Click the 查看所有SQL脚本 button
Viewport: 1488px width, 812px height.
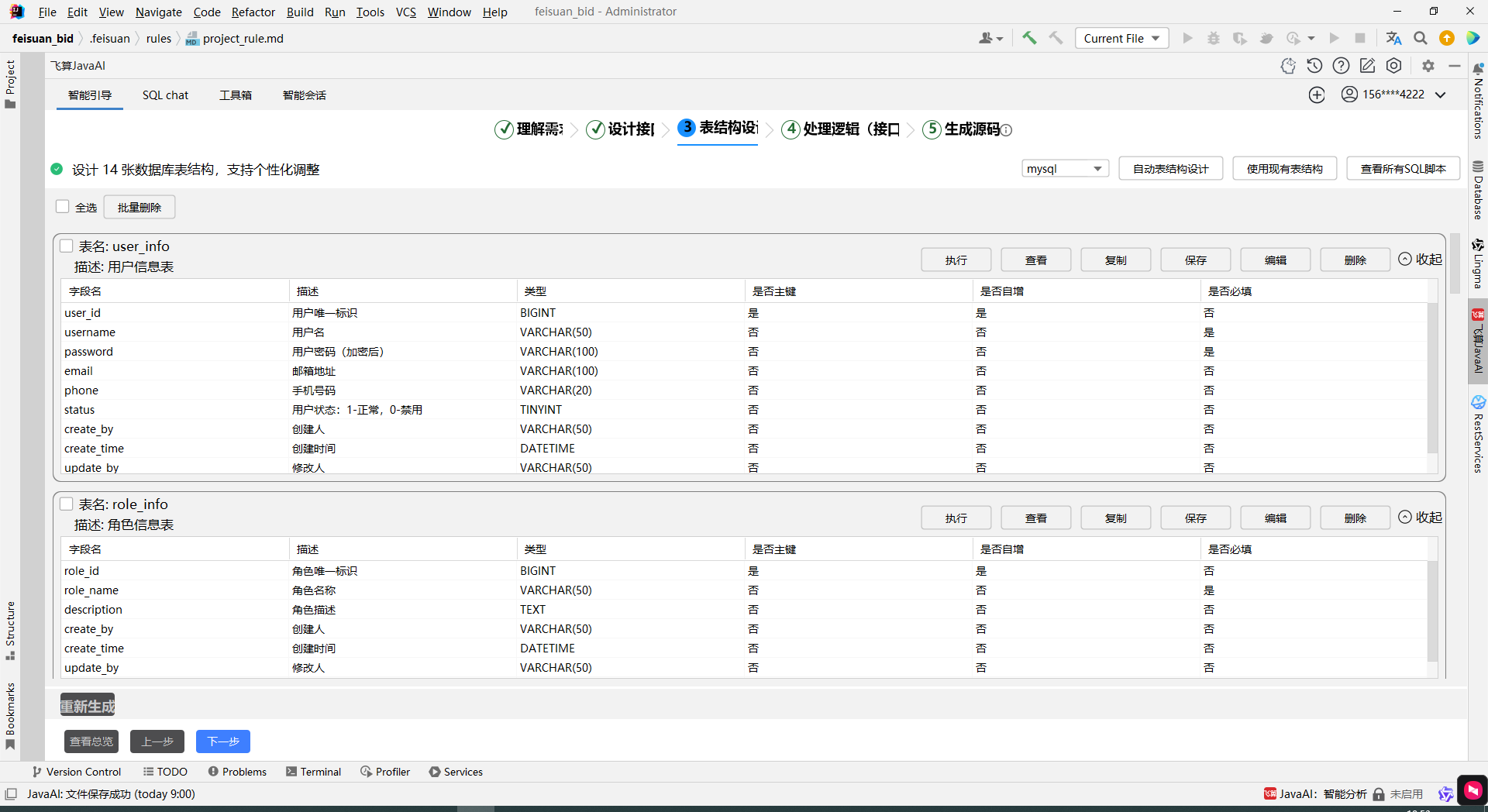[x=1404, y=169]
